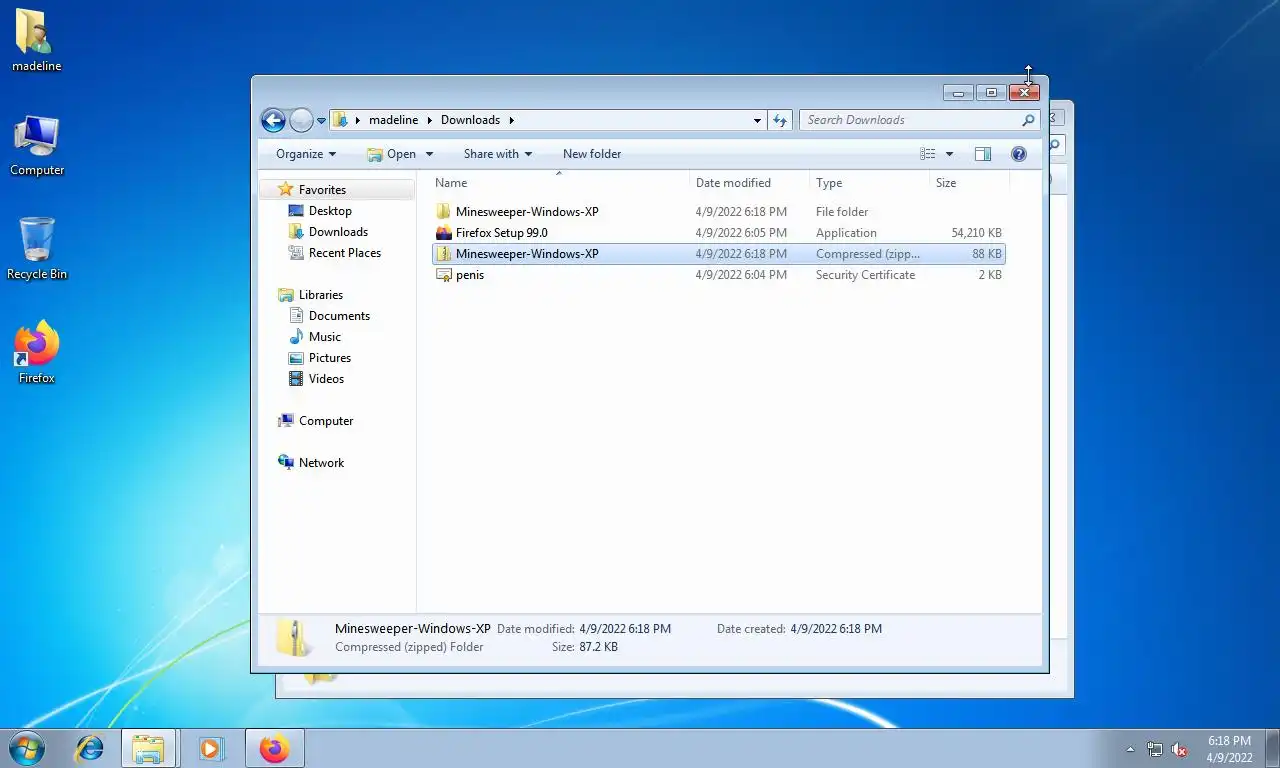Viewport: 1280px width, 768px height.
Task: Open the taskbar clock and date
Action: pos(1229,749)
